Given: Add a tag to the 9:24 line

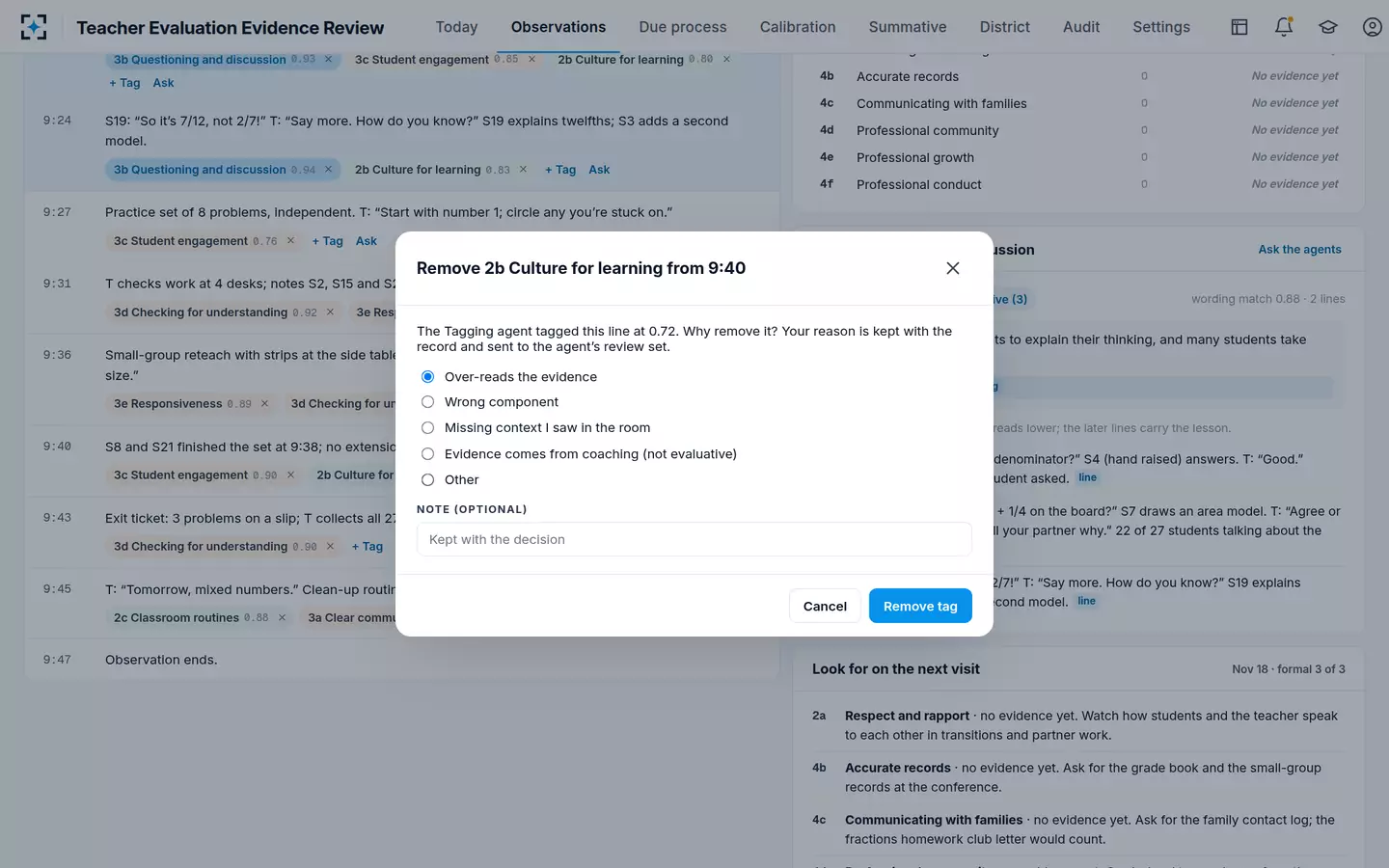Looking at the screenshot, I should [x=560, y=170].
